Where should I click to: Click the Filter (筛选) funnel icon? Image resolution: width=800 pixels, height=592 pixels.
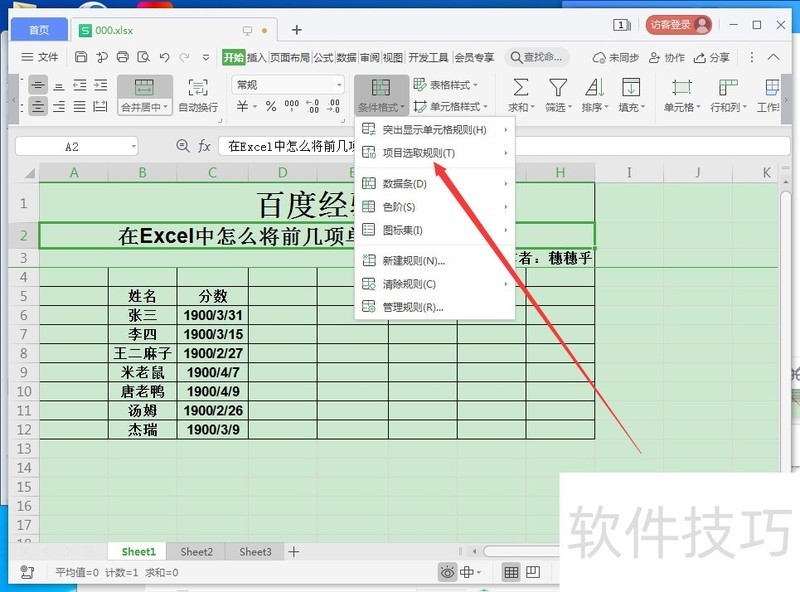558,87
